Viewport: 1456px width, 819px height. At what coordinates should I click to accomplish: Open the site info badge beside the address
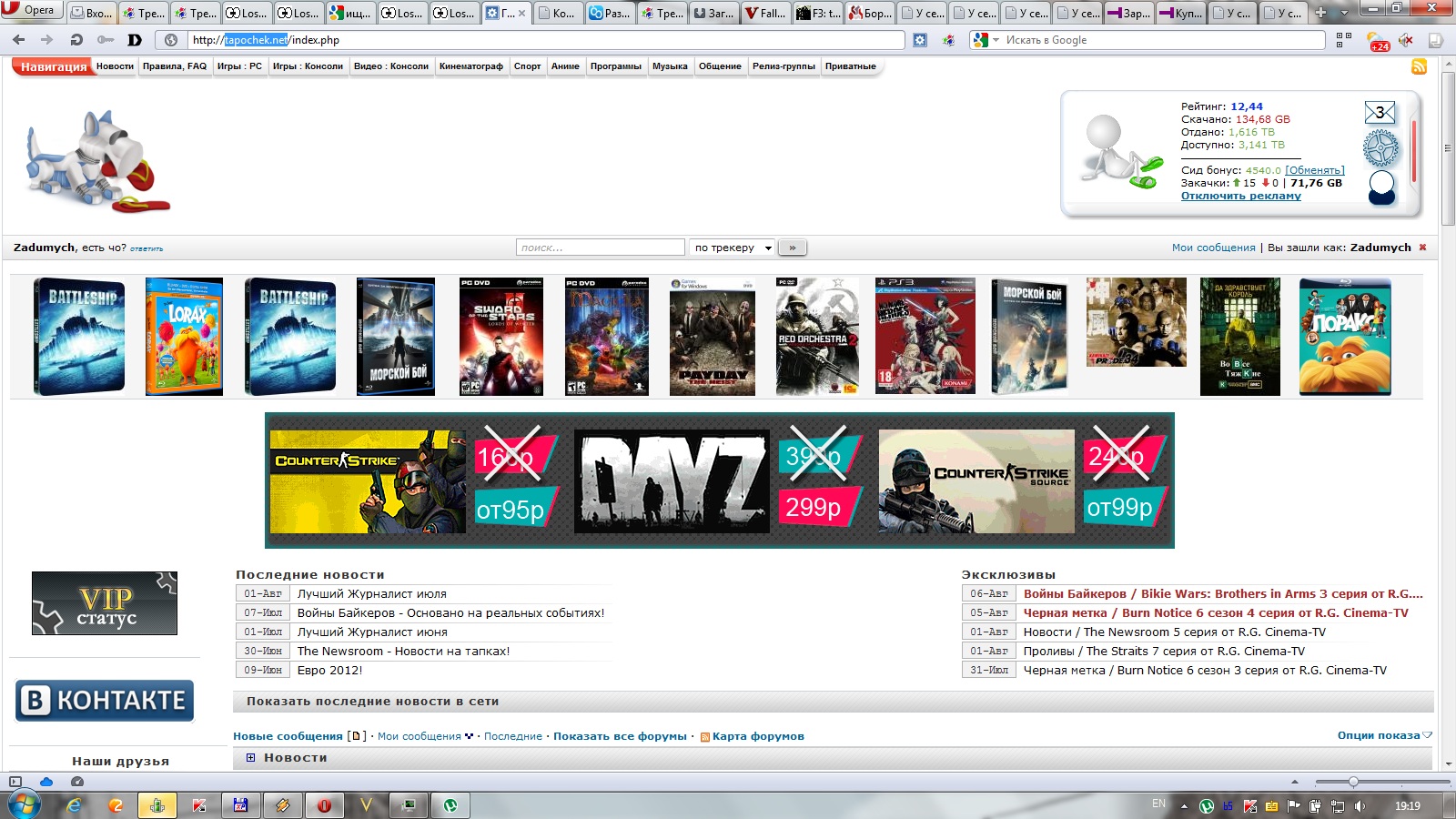tap(171, 40)
